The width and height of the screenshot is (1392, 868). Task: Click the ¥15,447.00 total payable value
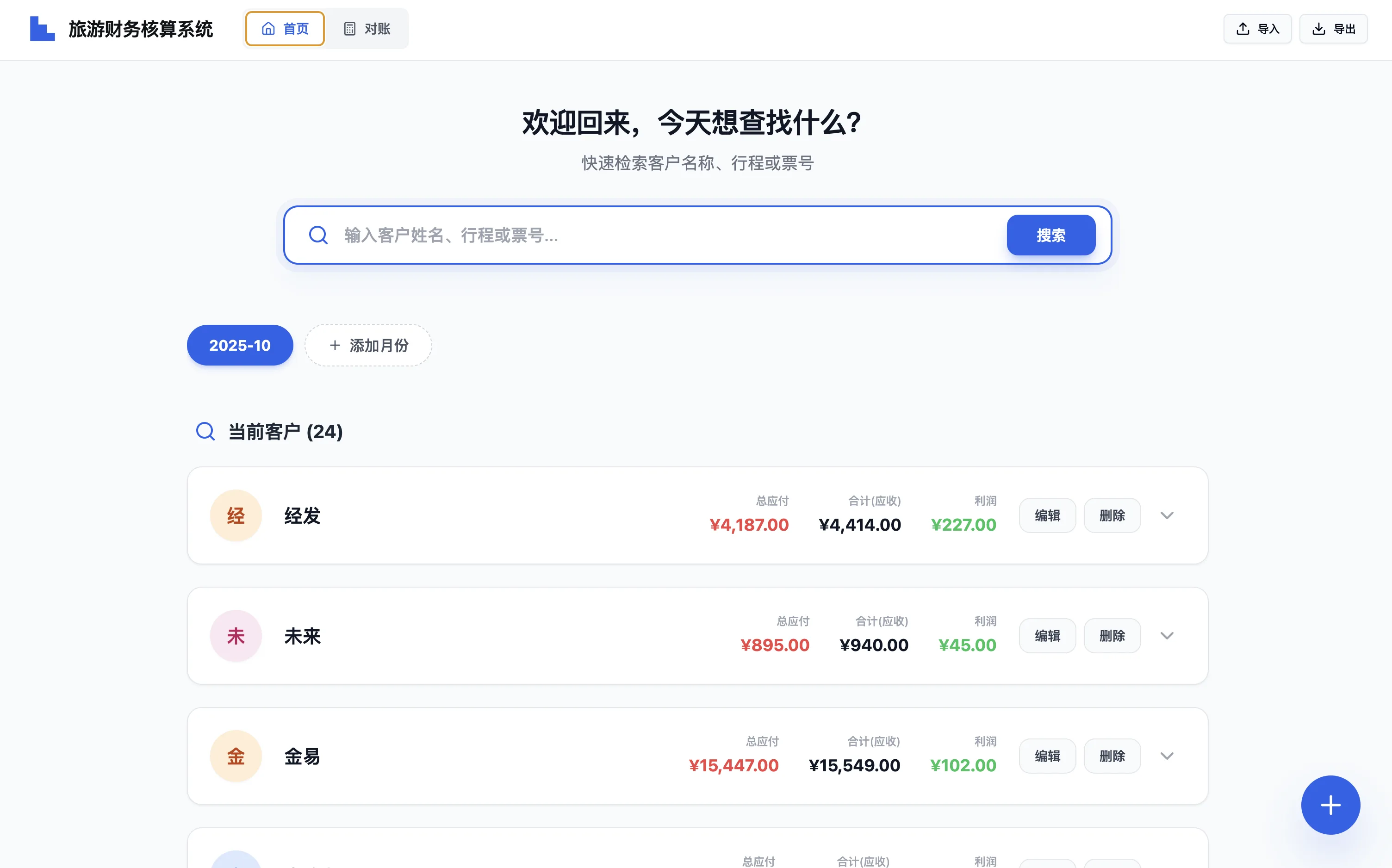pyautogui.click(x=733, y=765)
